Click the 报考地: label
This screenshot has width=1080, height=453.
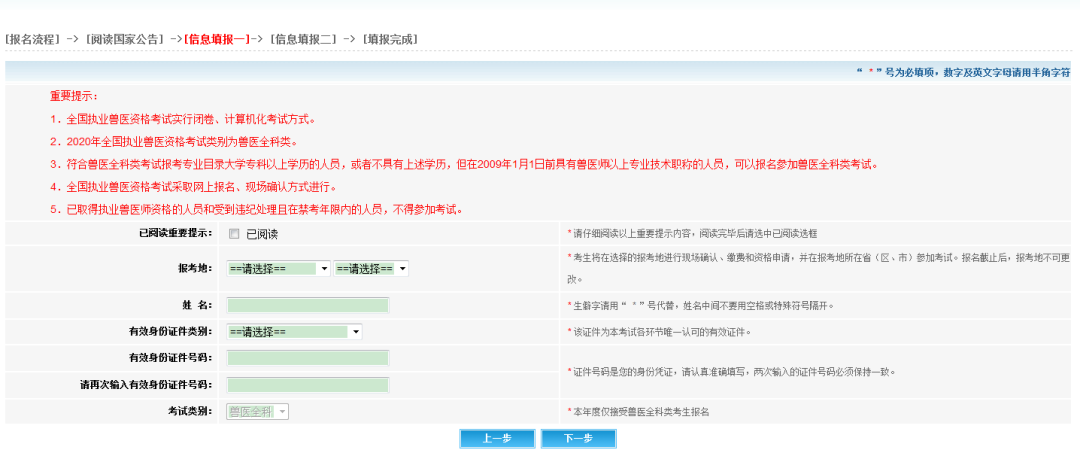195,268
